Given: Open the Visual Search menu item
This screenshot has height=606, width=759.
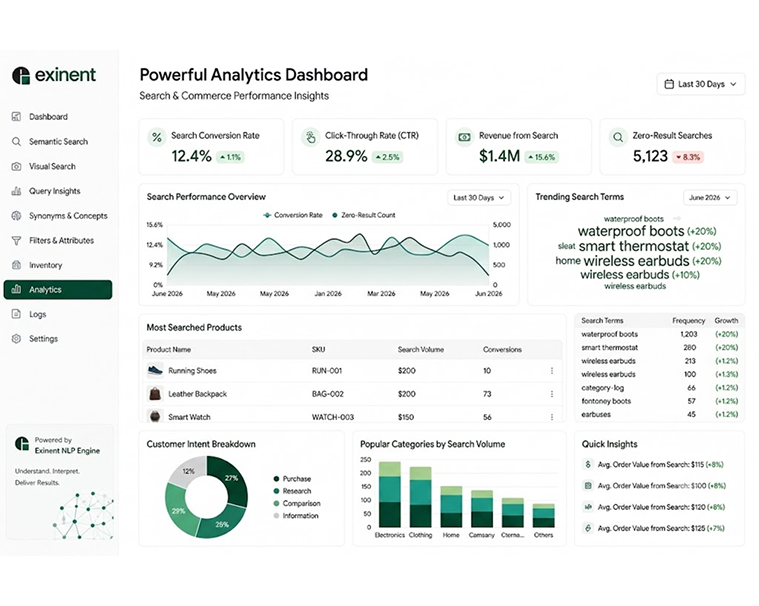Looking at the screenshot, I should click(x=58, y=167).
